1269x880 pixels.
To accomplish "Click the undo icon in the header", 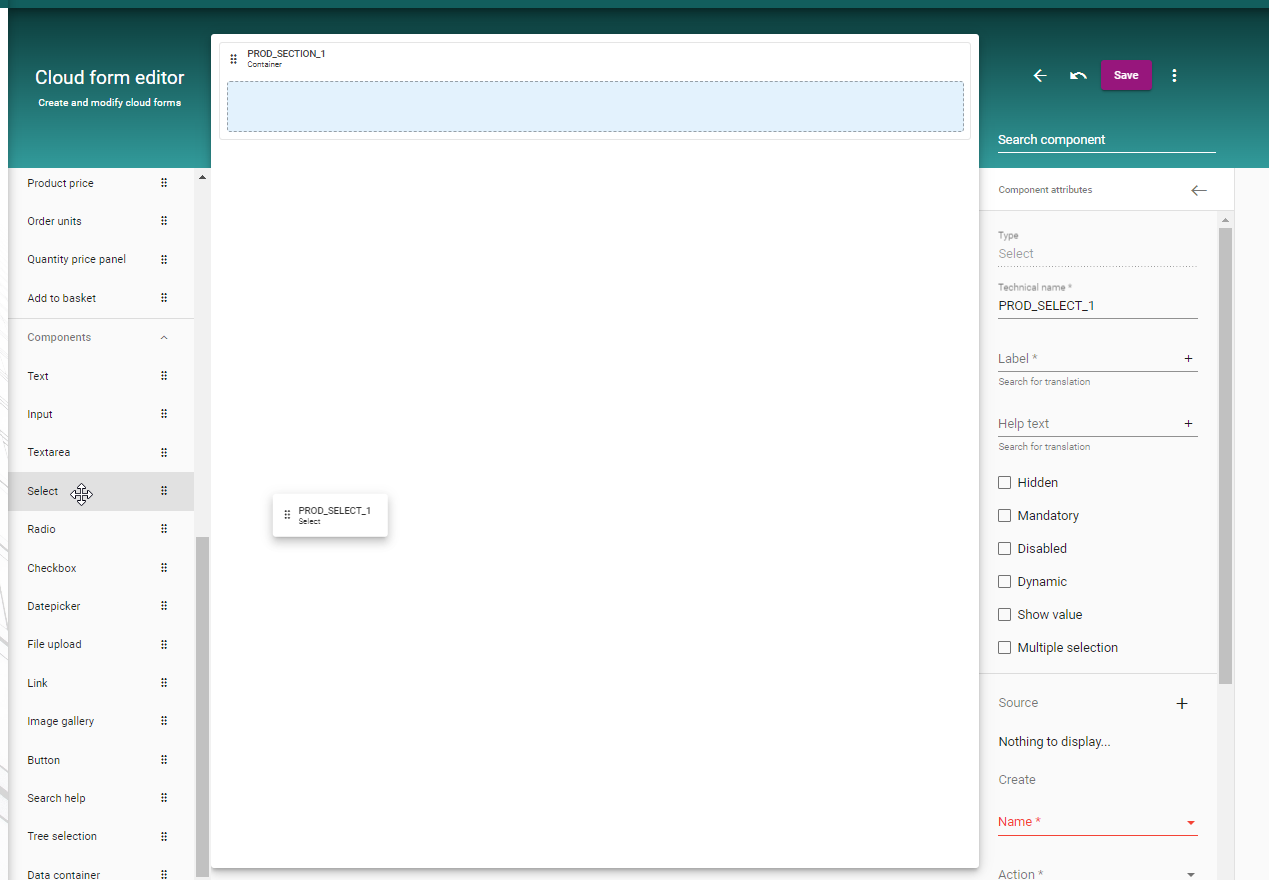I will [1078, 76].
